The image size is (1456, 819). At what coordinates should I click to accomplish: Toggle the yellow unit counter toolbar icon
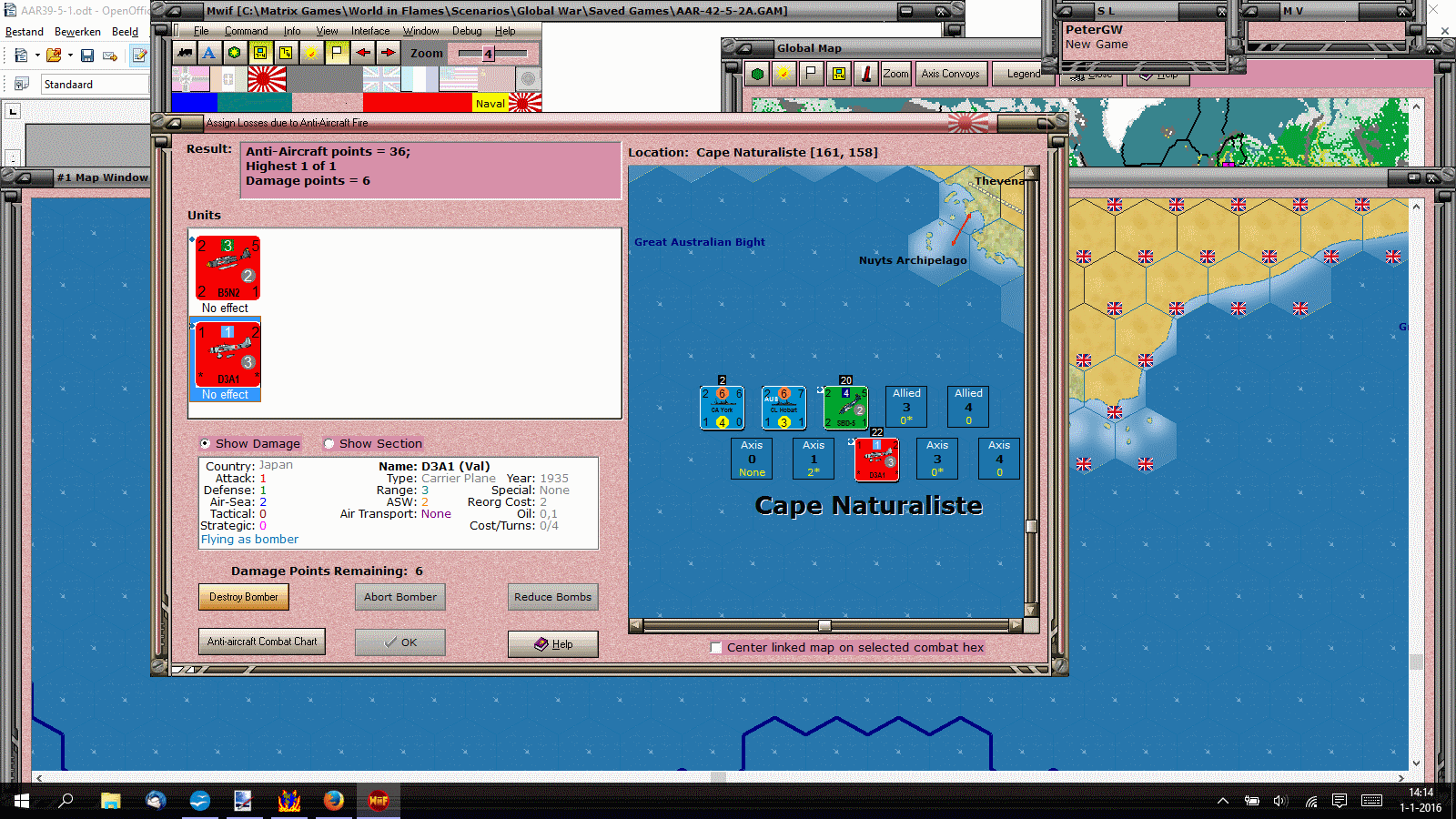click(x=260, y=53)
